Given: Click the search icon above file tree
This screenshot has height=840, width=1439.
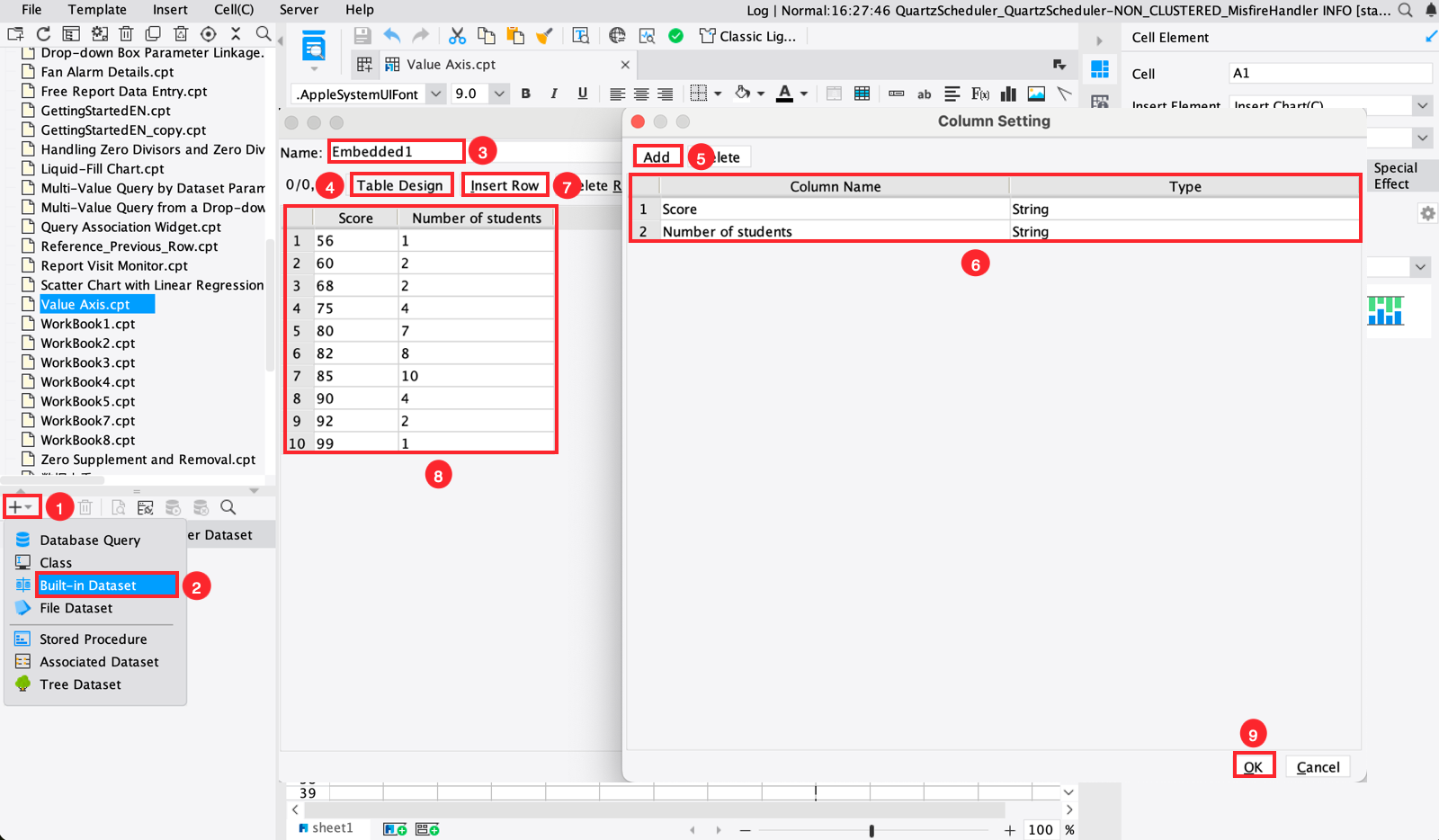Looking at the screenshot, I should click(x=264, y=33).
